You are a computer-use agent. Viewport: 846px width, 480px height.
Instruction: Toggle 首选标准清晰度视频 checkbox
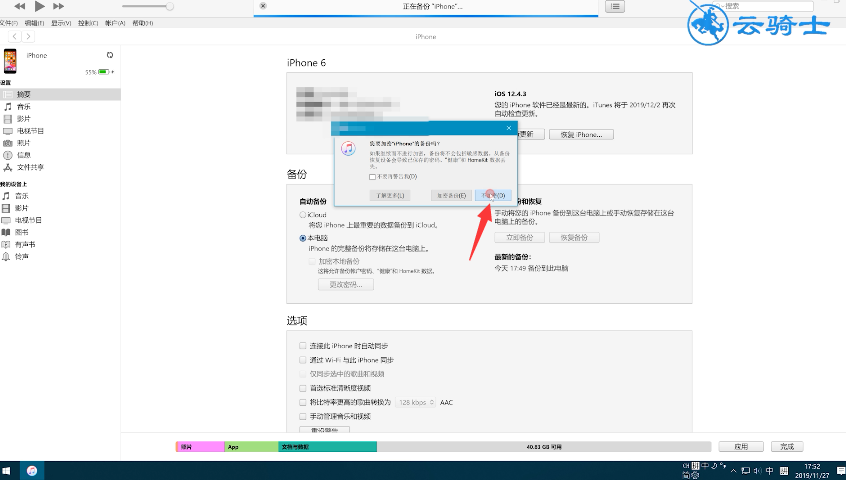tap(303, 388)
